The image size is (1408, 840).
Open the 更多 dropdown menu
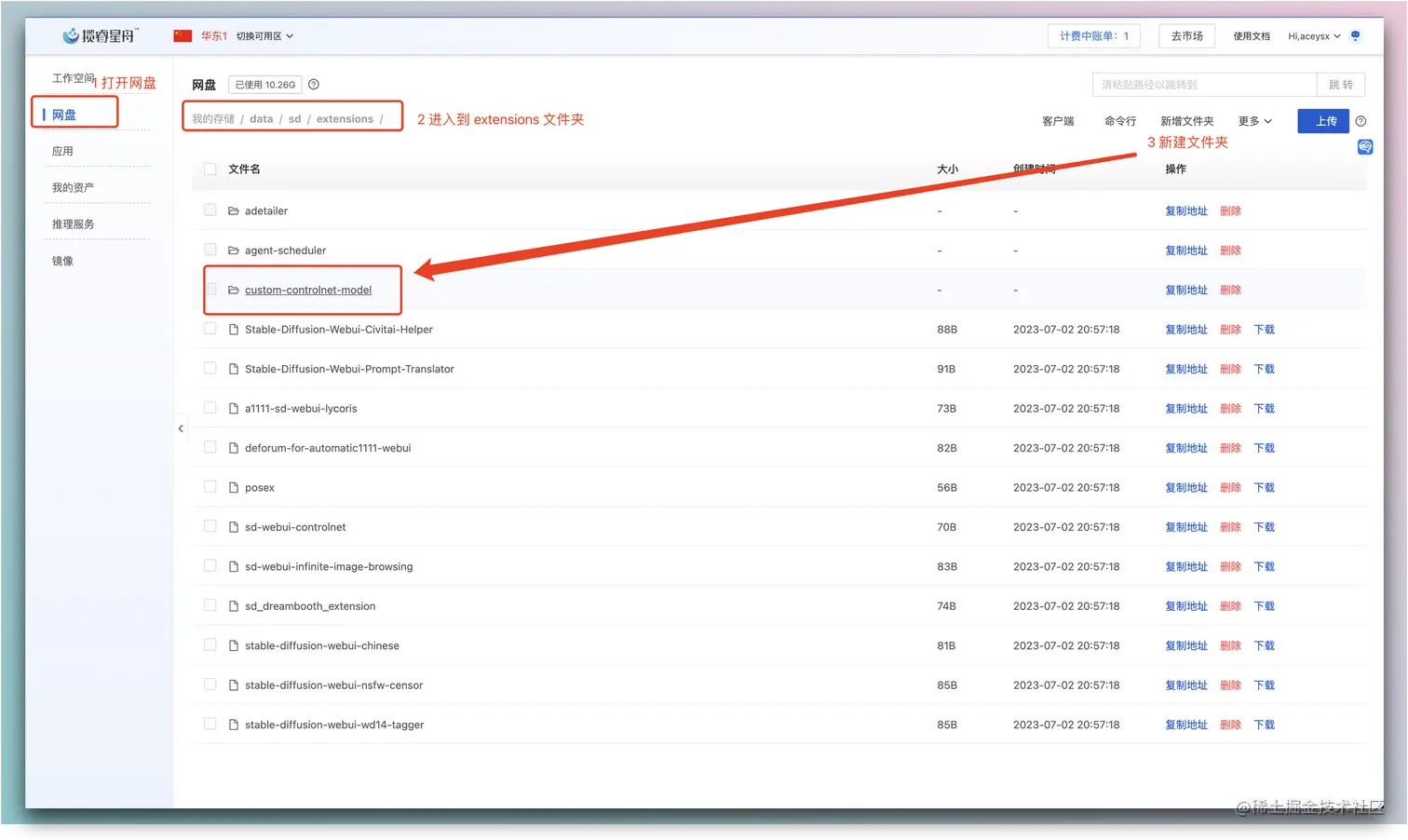pos(1254,121)
